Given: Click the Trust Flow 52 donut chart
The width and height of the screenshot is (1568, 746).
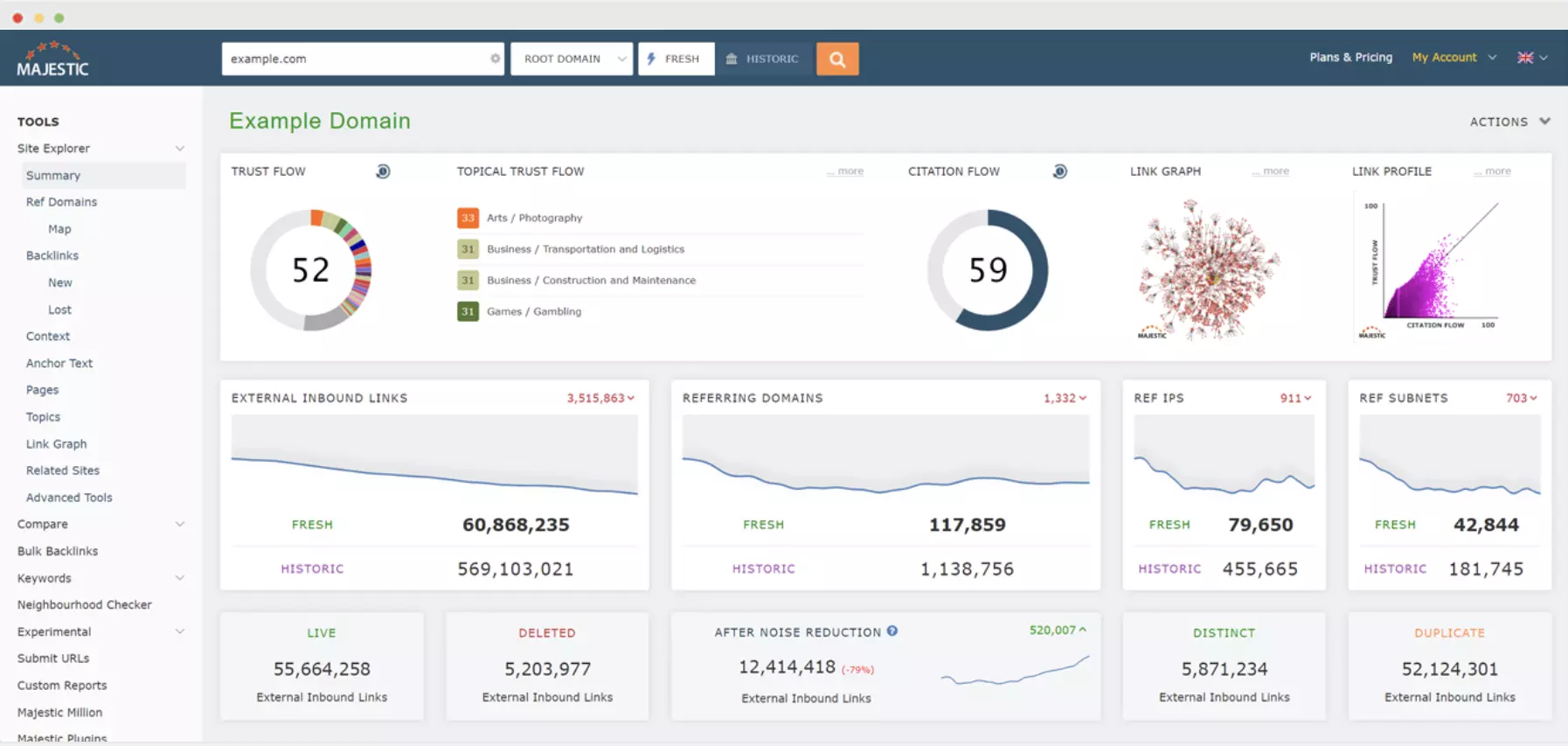Looking at the screenshot, I should point(311,269).
